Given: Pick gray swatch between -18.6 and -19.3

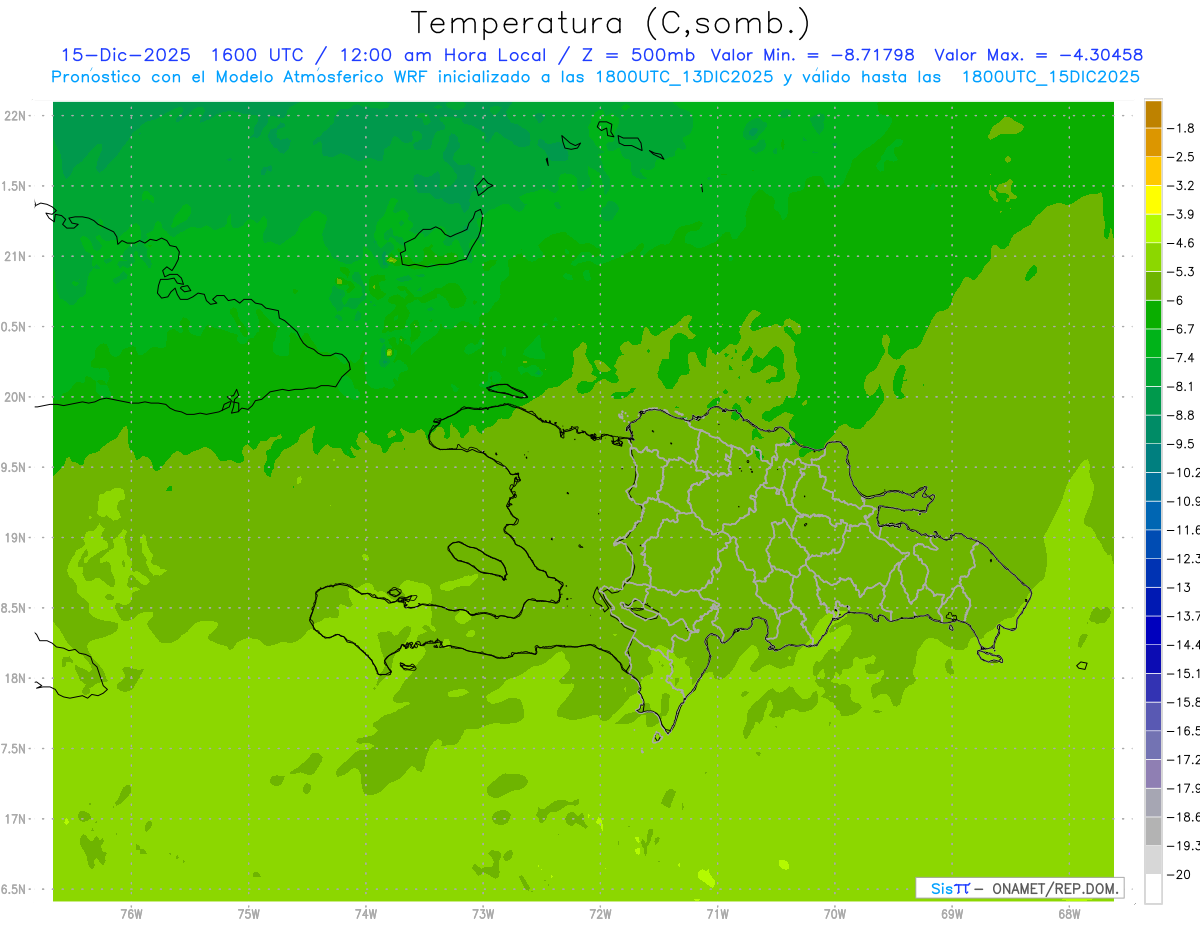Looking at the screenshot, I should pos(1153,832).
